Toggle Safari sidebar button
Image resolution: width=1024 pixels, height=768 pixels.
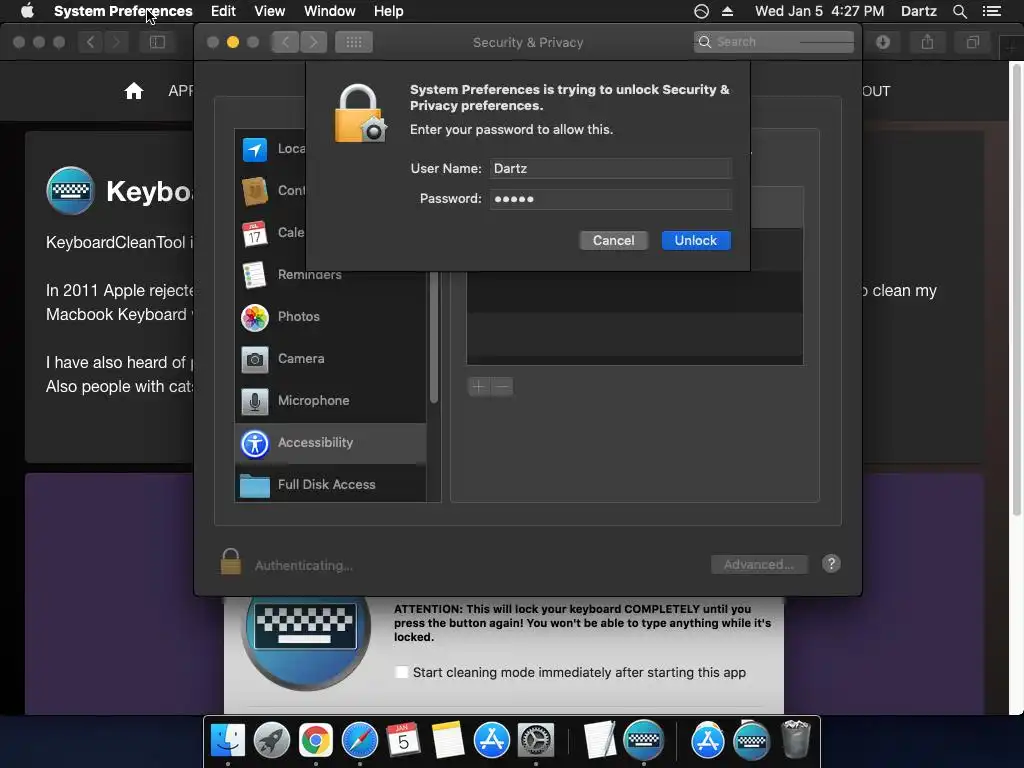157,42
